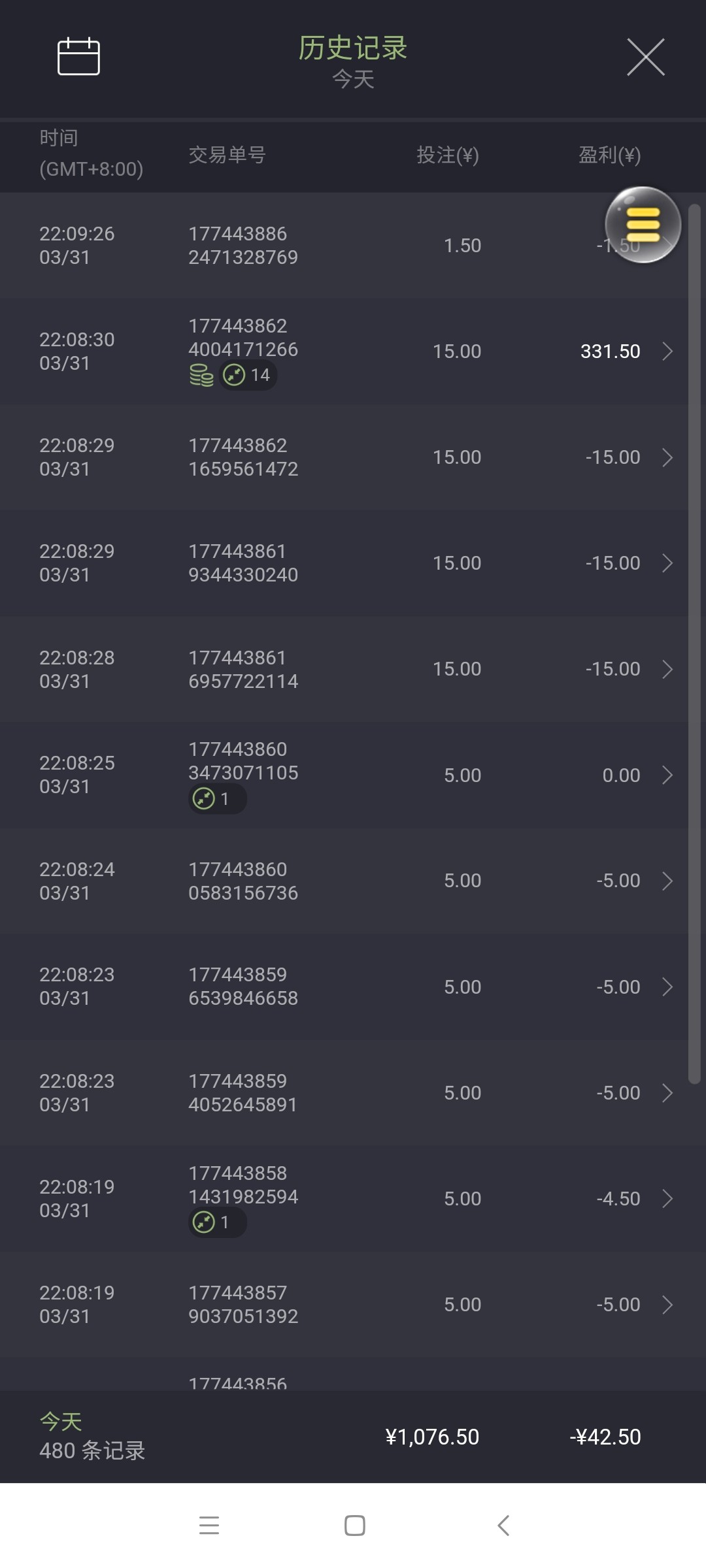Expand details for the 331.50 profit record

[667, 351]
